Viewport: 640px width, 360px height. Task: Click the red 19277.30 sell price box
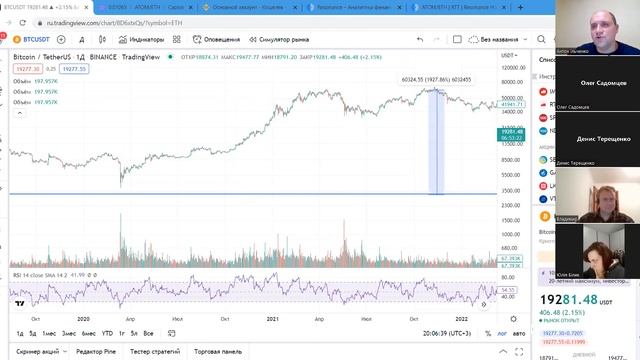tap(28, 69)
